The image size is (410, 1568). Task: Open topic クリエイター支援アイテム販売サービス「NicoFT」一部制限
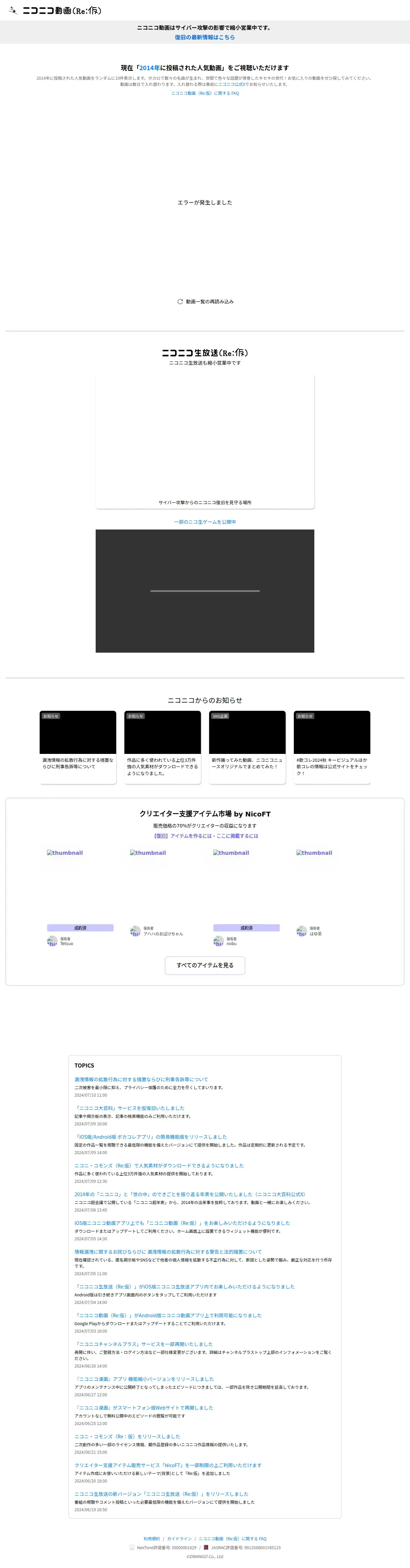[x=168, y=1465]
